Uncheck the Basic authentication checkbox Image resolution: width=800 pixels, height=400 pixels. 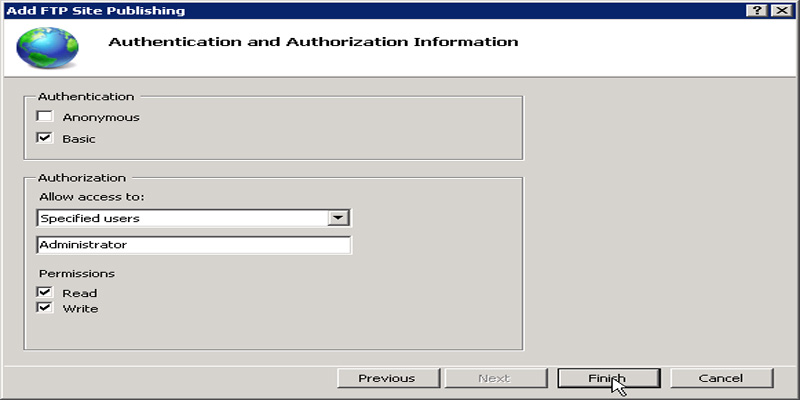(x=44, y=138)
